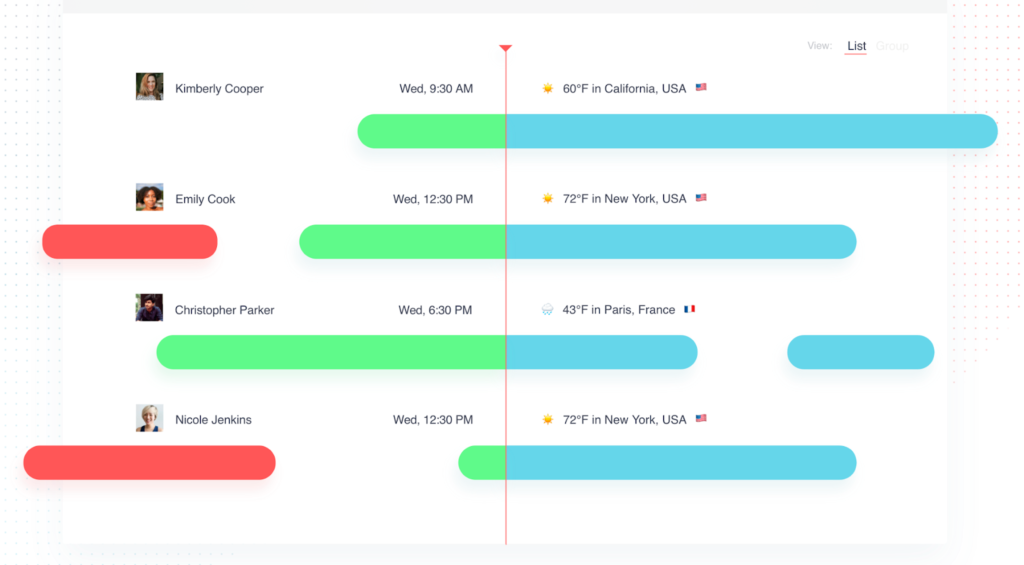Click Kimberly Cooper's blue timeline segment
Image resolution: width=1024 pixels, height=565 pixels.
[752, 131]
